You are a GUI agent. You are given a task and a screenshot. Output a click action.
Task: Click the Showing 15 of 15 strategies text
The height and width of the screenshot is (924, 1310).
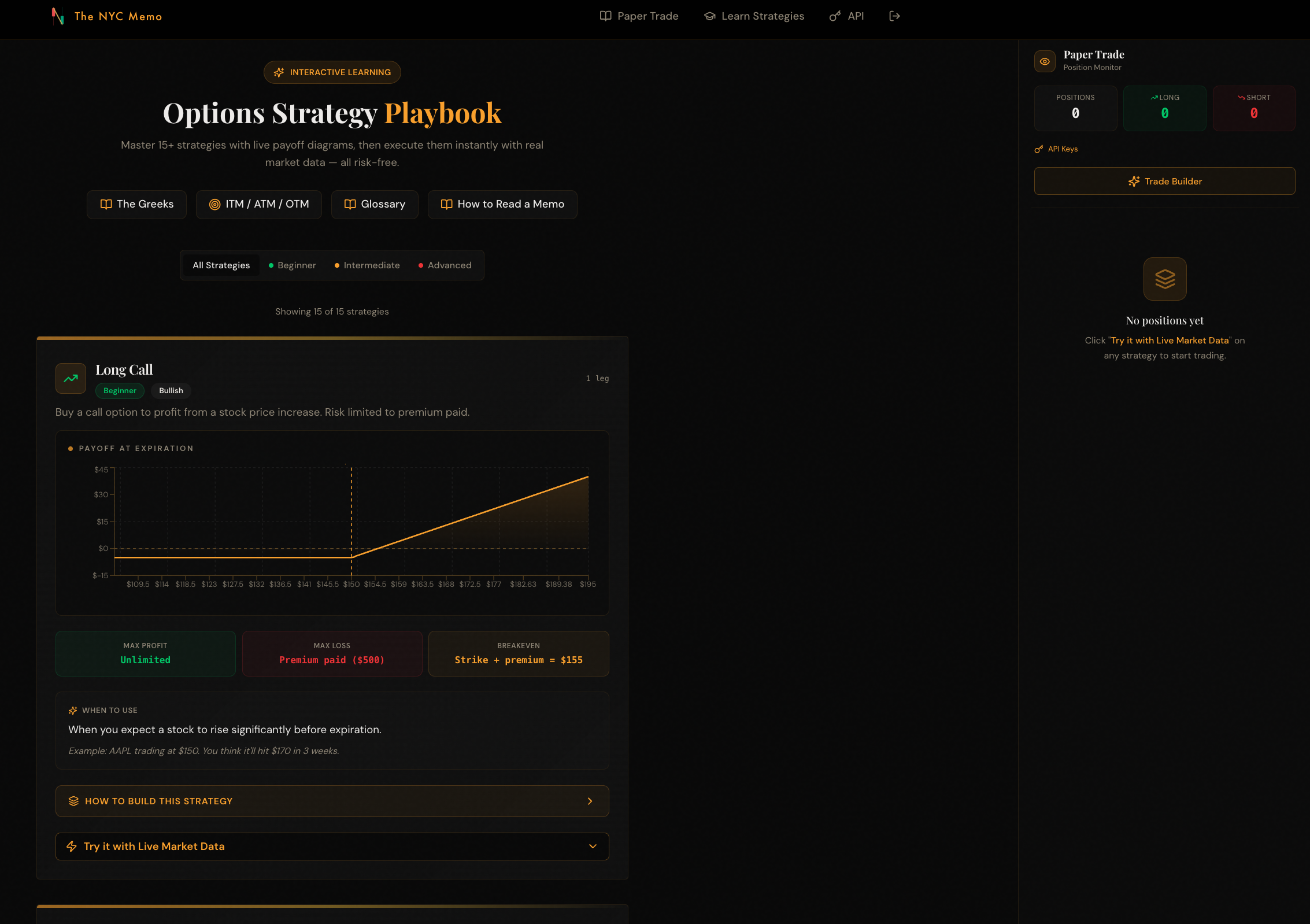tap(332, 312)
